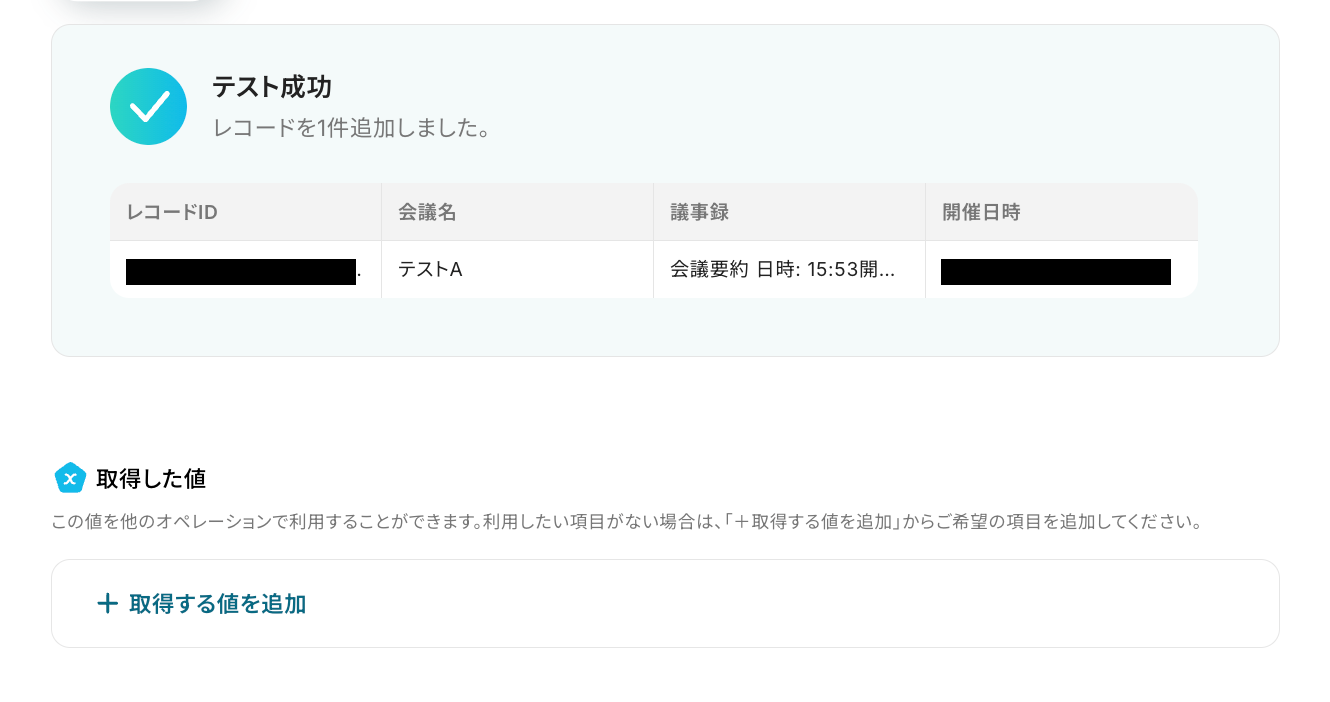This screenshot has height=702, width=1330.
Task: Click the empty area of the 取得する値を追加 box
Action: pos(780,604)
